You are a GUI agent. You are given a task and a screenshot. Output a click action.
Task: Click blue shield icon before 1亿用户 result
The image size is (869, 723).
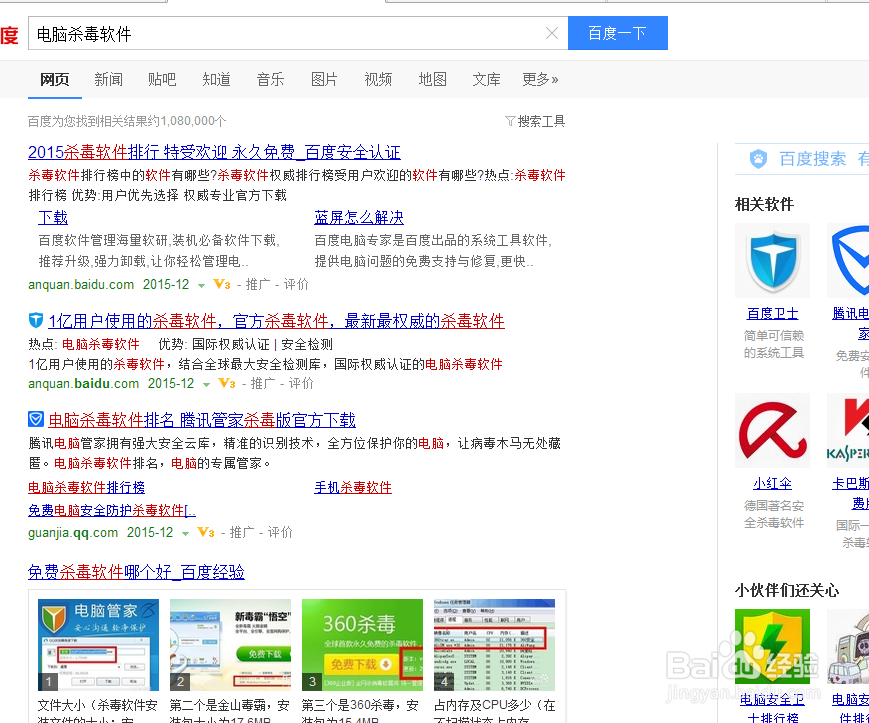35,320
